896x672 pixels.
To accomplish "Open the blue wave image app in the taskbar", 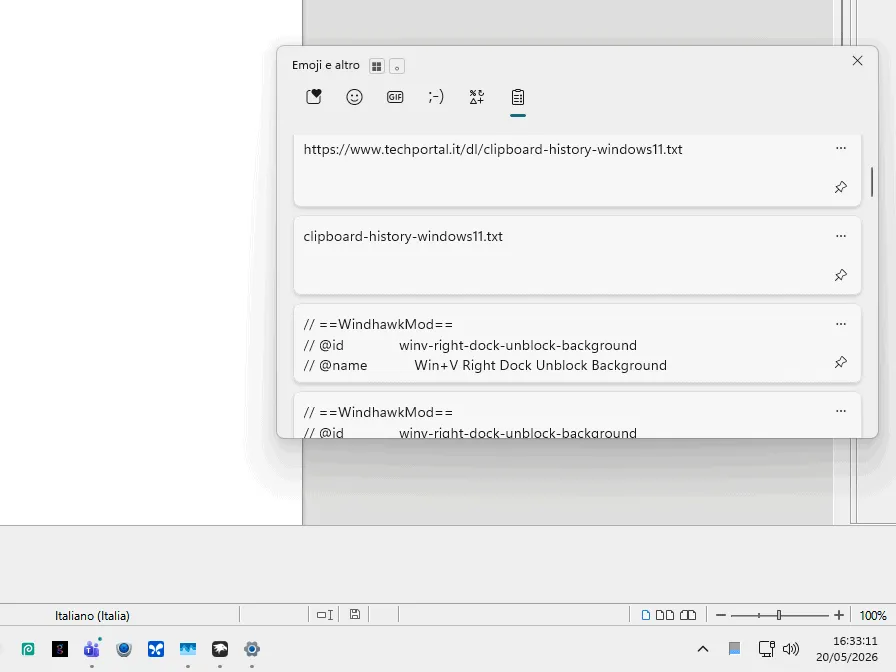I will tap(188, 649).
